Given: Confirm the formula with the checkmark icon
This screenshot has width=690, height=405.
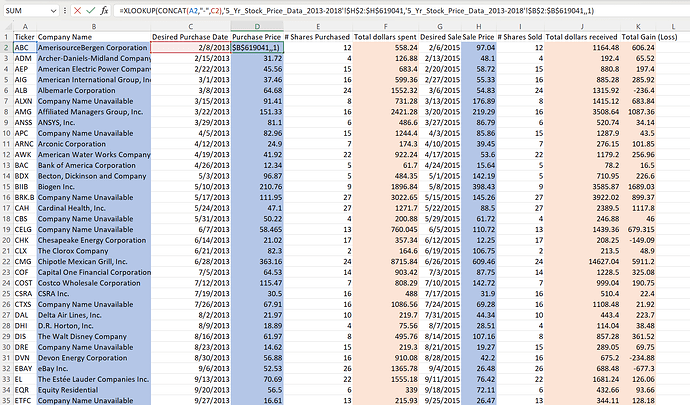Looking at the screenshot, I should pos(91,10).
